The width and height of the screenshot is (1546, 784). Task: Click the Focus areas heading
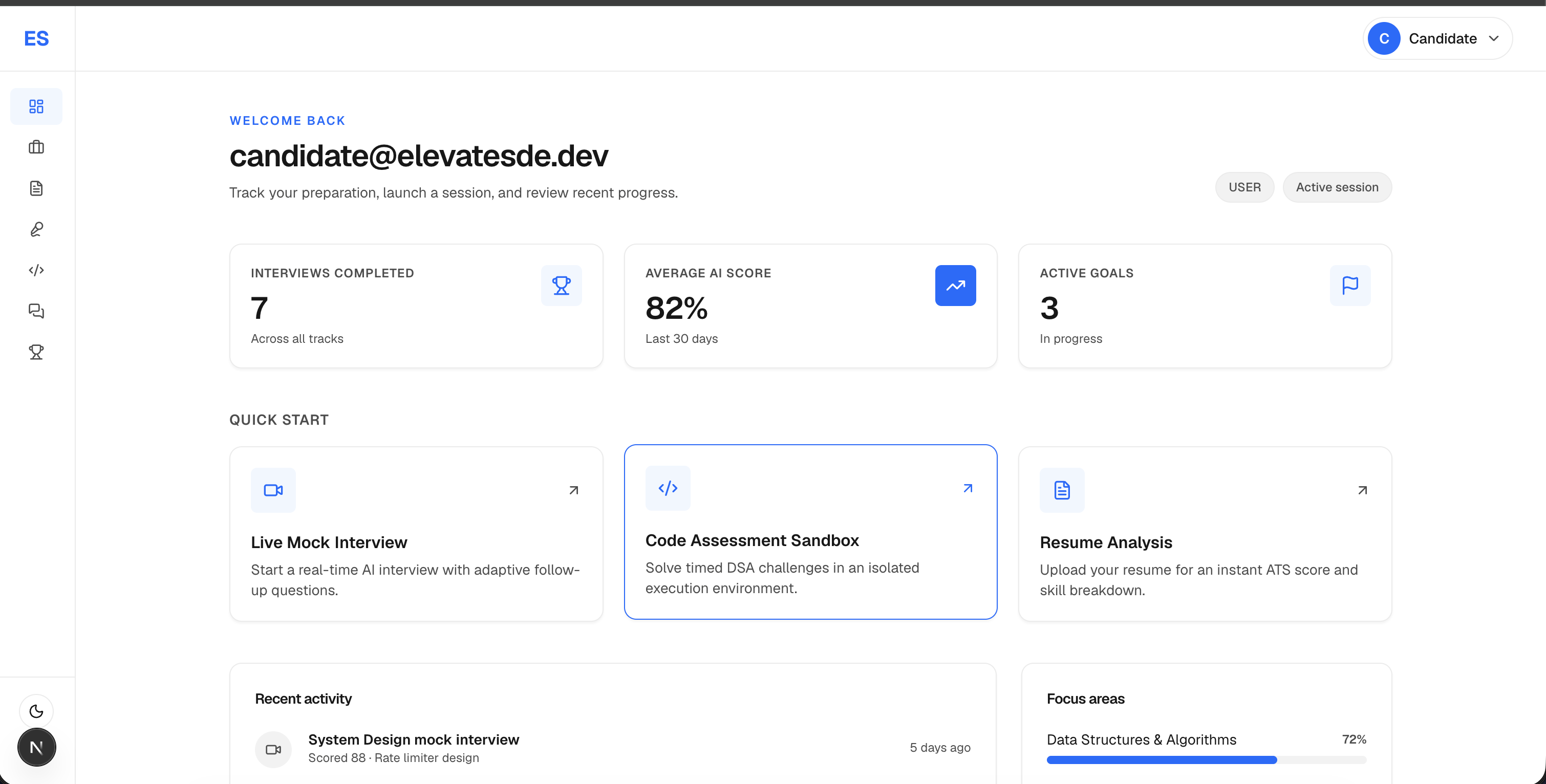(x=1086, y=699)
